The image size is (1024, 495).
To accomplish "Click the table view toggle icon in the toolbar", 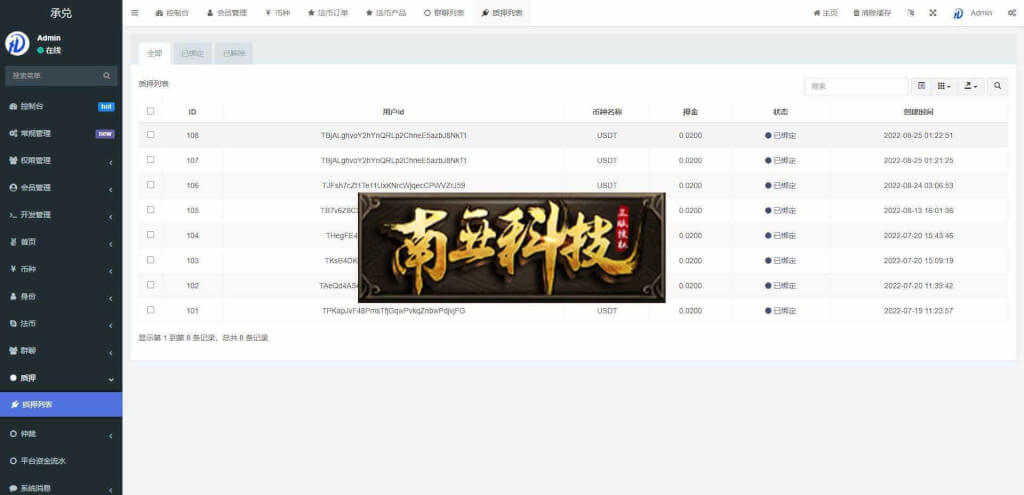I will [921, 86].
